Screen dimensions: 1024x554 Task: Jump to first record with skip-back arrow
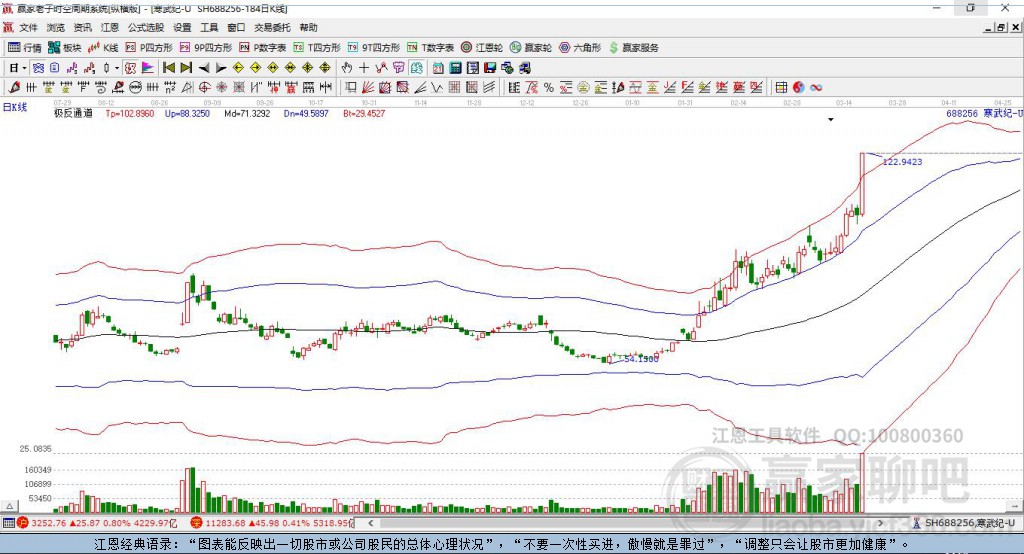[169, 68]
